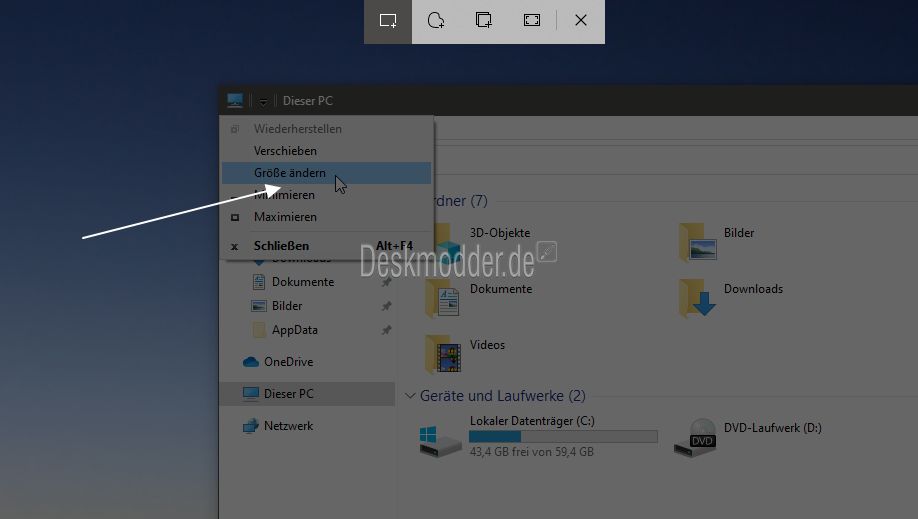
Task: Click the 43,4 GB frei von 59,4 GB text
Action: pyautogui.click(x=532, y=452)
